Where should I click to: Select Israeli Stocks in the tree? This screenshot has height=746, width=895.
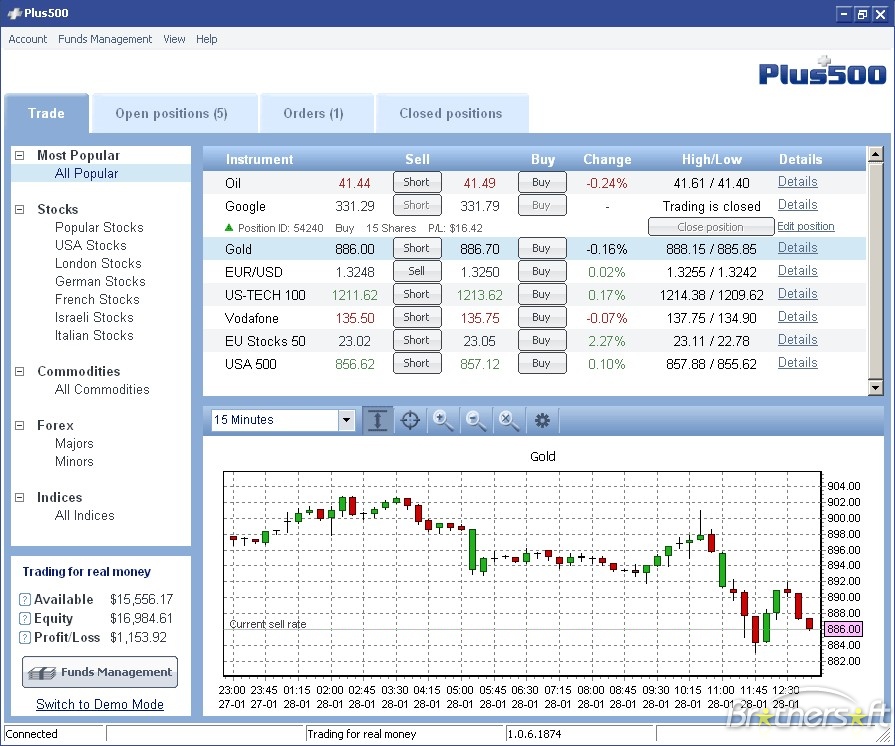click(94, 317)
